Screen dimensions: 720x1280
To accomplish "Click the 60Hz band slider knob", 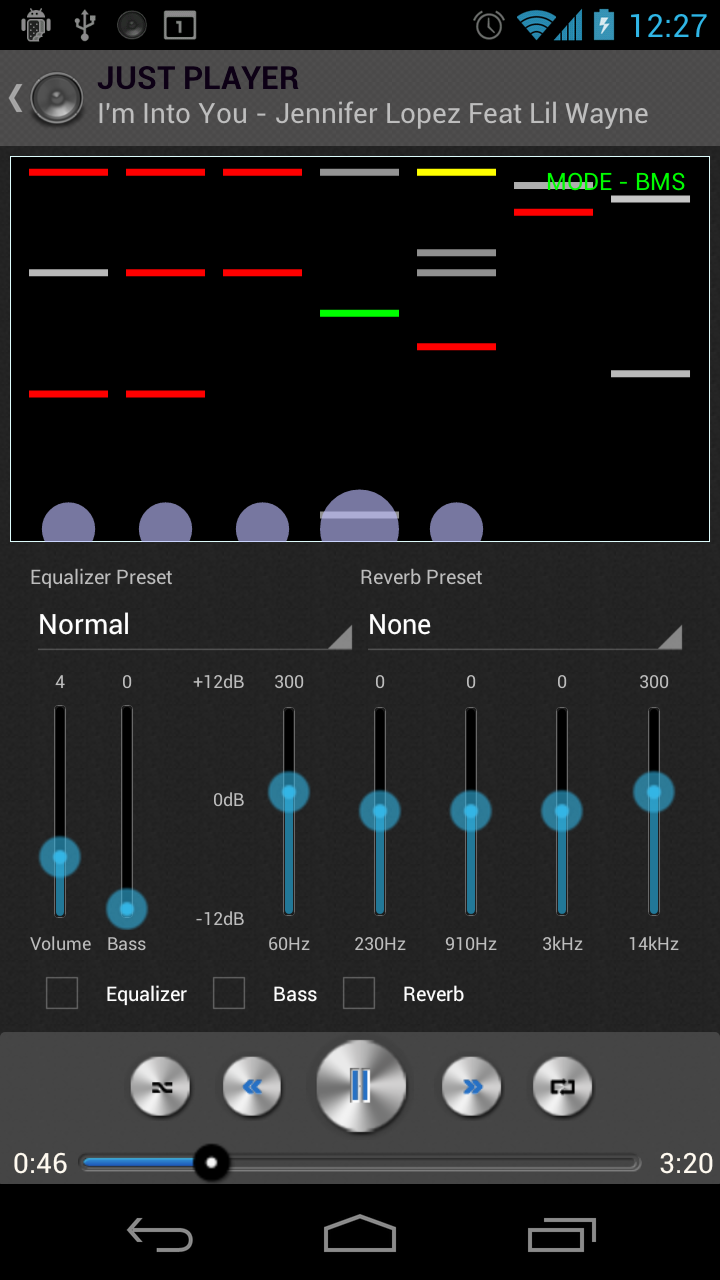I will (x=289, y=792).
